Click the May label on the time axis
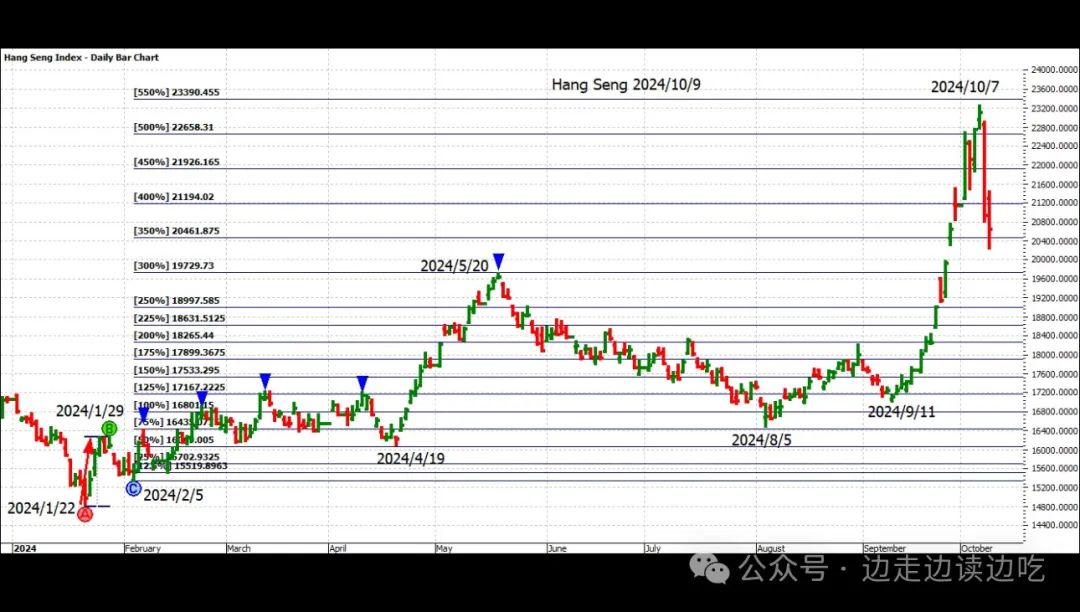This screenshot has width=1080, height=612. click(x=444, y=549)
